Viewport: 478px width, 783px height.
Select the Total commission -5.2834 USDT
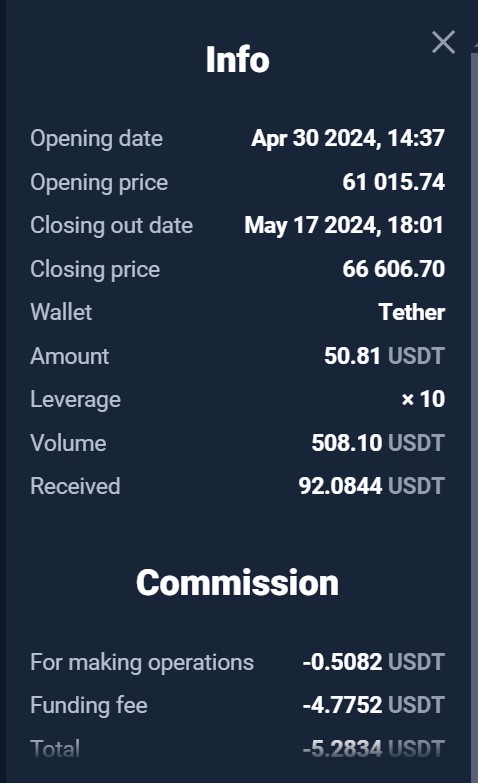click(374, 749)
